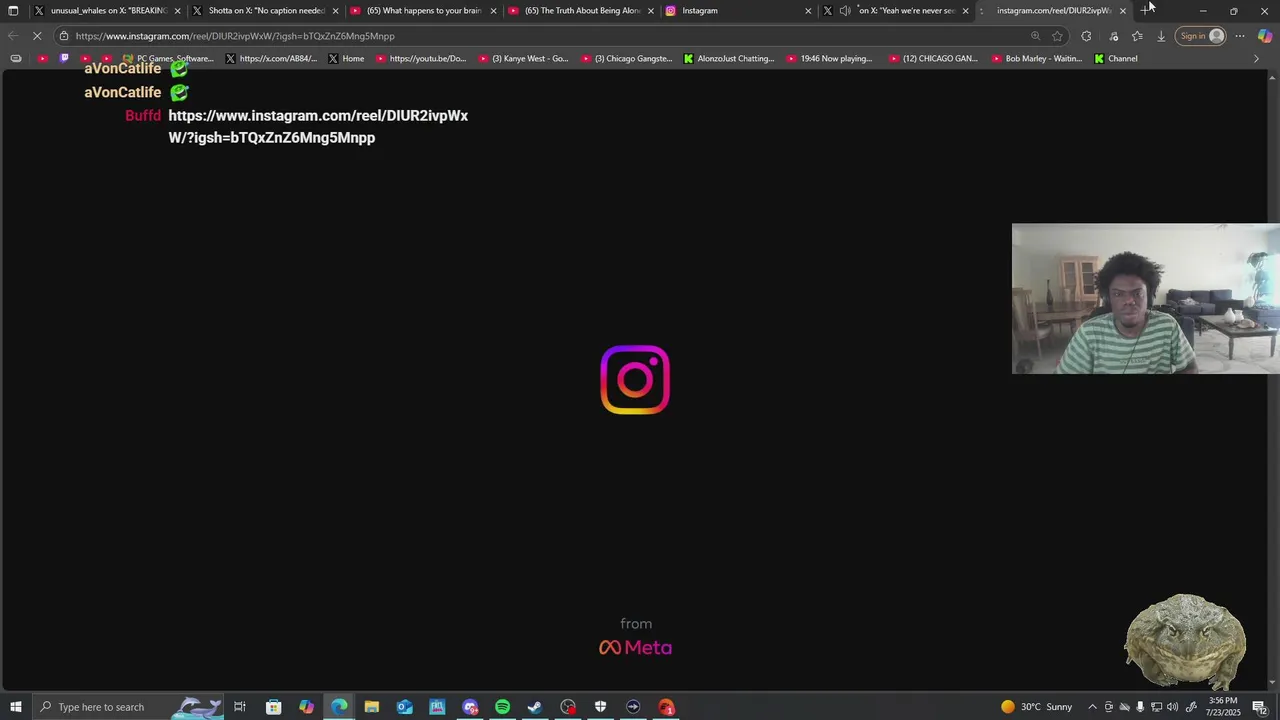This screenshot has width=1280, height=720.
Task: Open the Favorites list icon
Action: (x=1137, y=36)
